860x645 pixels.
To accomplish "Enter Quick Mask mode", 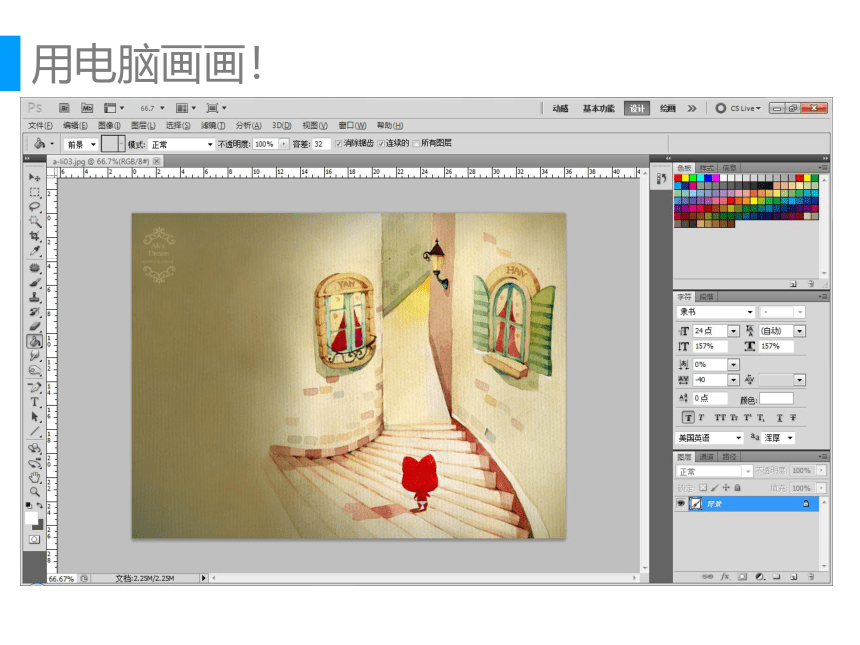I will coord(34,540).
